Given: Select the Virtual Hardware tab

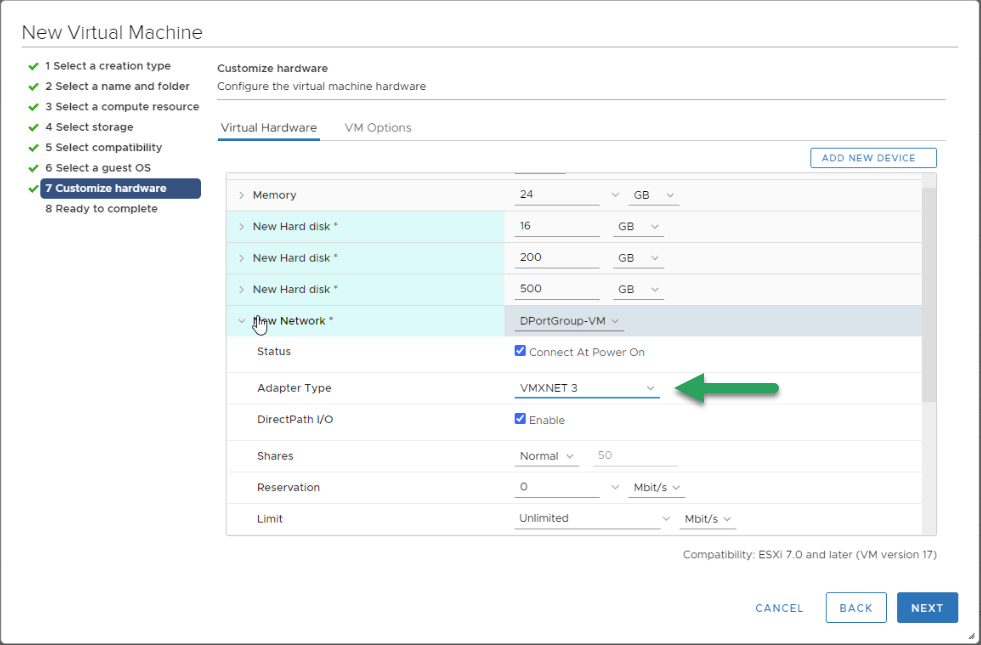Looking at the screenshot, I should (x=268, y=128).
